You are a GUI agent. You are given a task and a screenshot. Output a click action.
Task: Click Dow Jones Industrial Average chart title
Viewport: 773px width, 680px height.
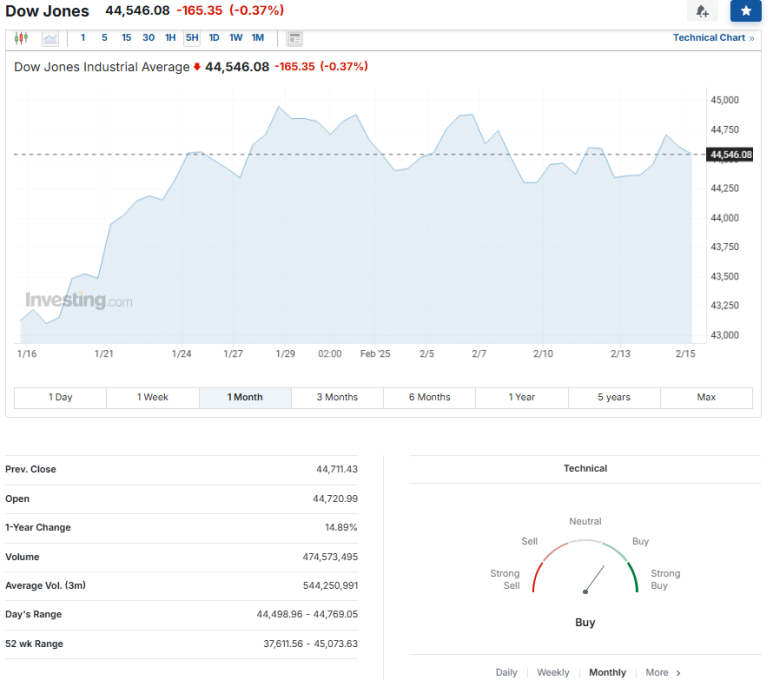pos(102,67)
